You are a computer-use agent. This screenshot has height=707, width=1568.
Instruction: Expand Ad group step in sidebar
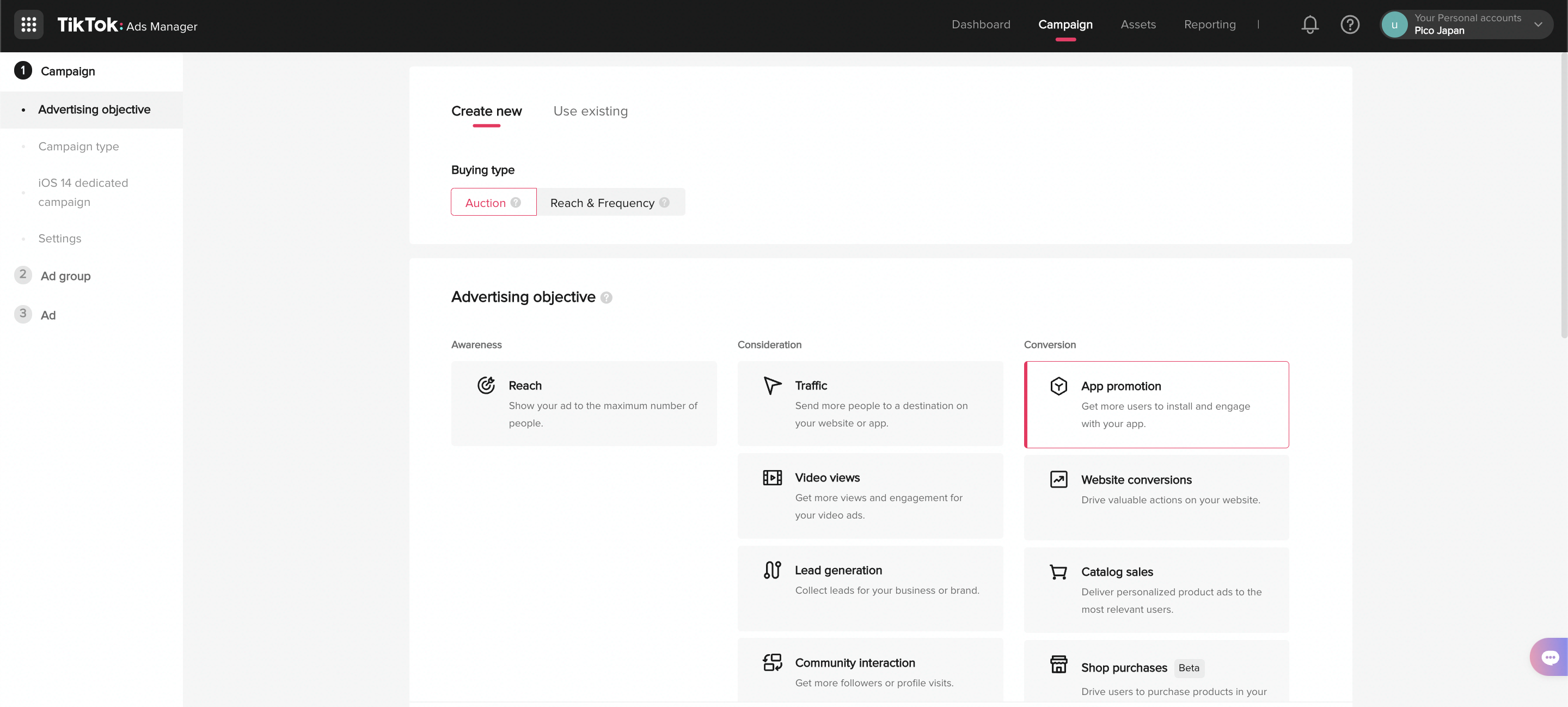(65, 275)
